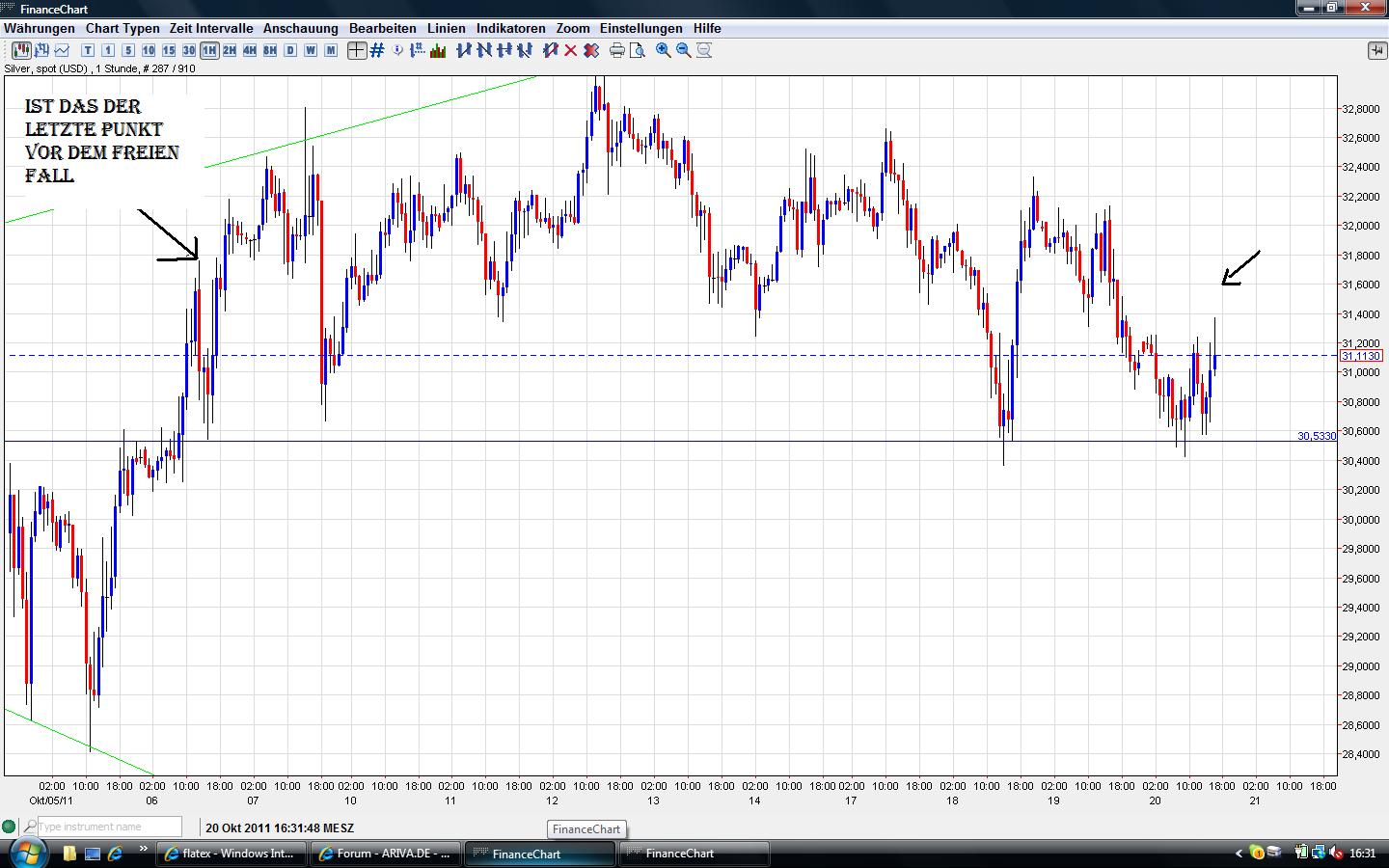Set the 30-minute interval
The height and width of the screenshot is (868, 1389).
point(189,50)
